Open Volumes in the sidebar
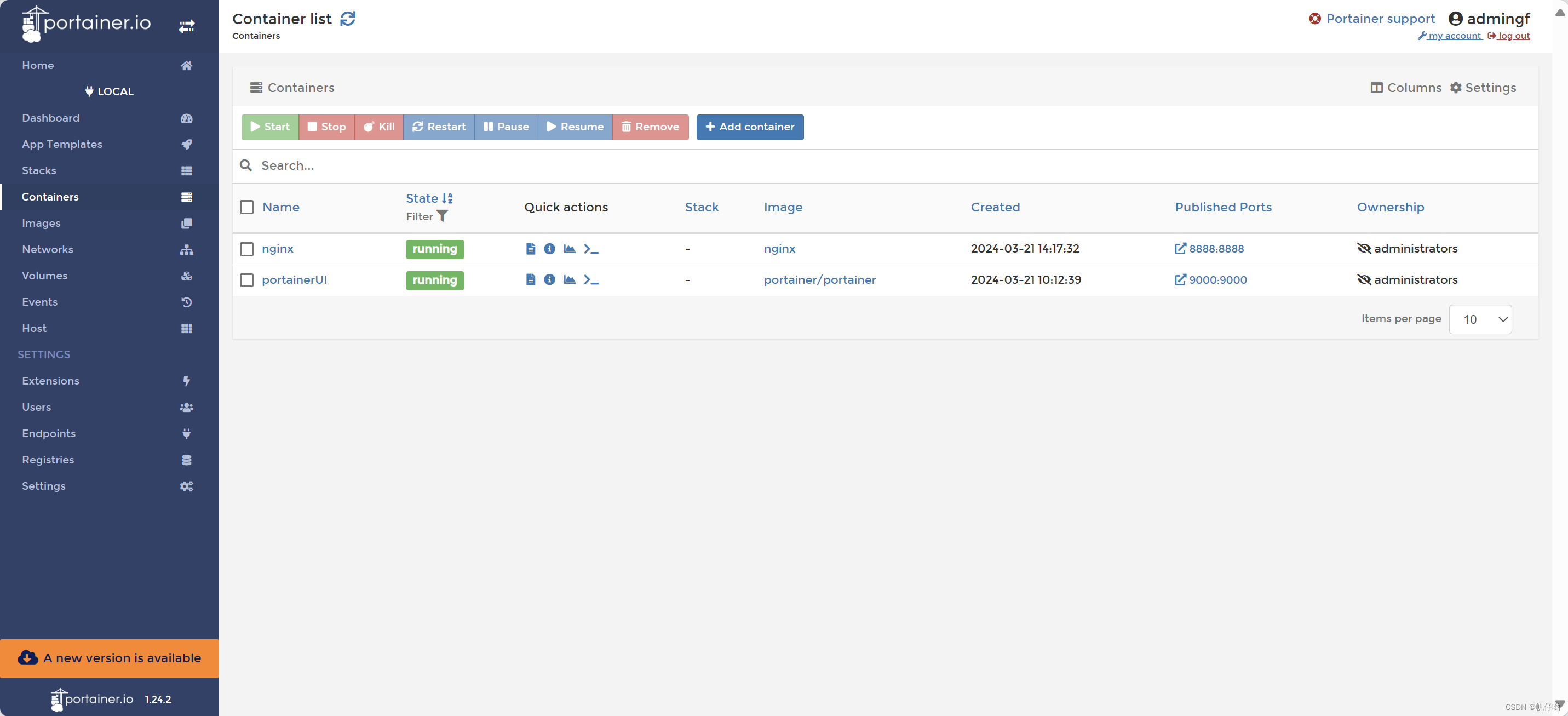The image size is (1568, 716). pyautogui.click(x=44, y=275)
